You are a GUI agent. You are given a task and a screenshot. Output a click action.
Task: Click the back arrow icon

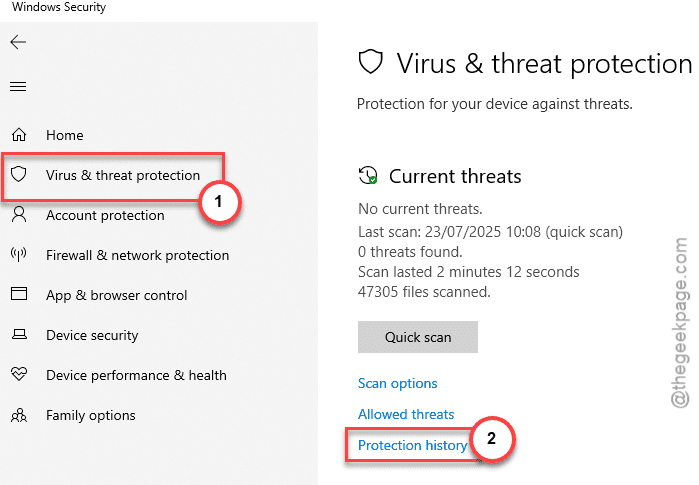click(18, 42)
